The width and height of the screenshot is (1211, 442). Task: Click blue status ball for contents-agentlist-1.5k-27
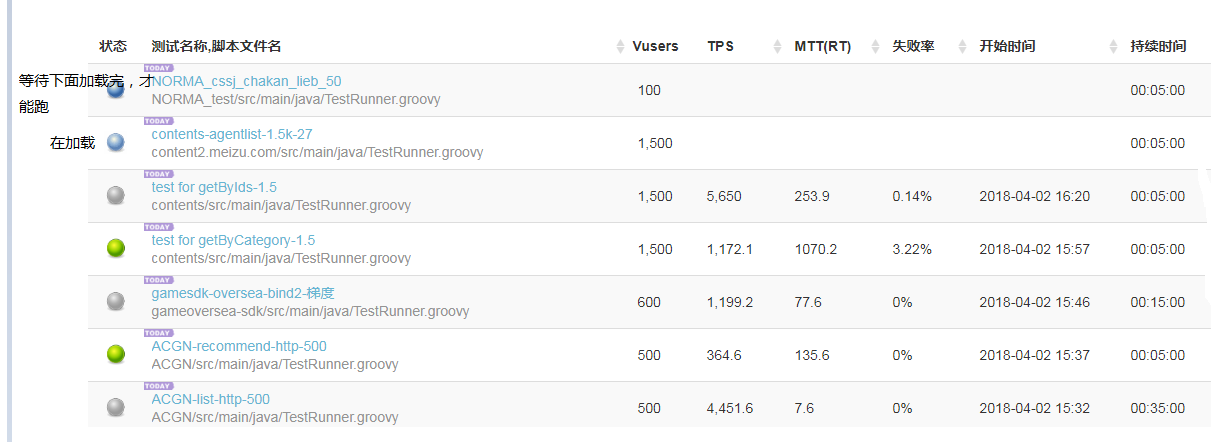(116, 143)
